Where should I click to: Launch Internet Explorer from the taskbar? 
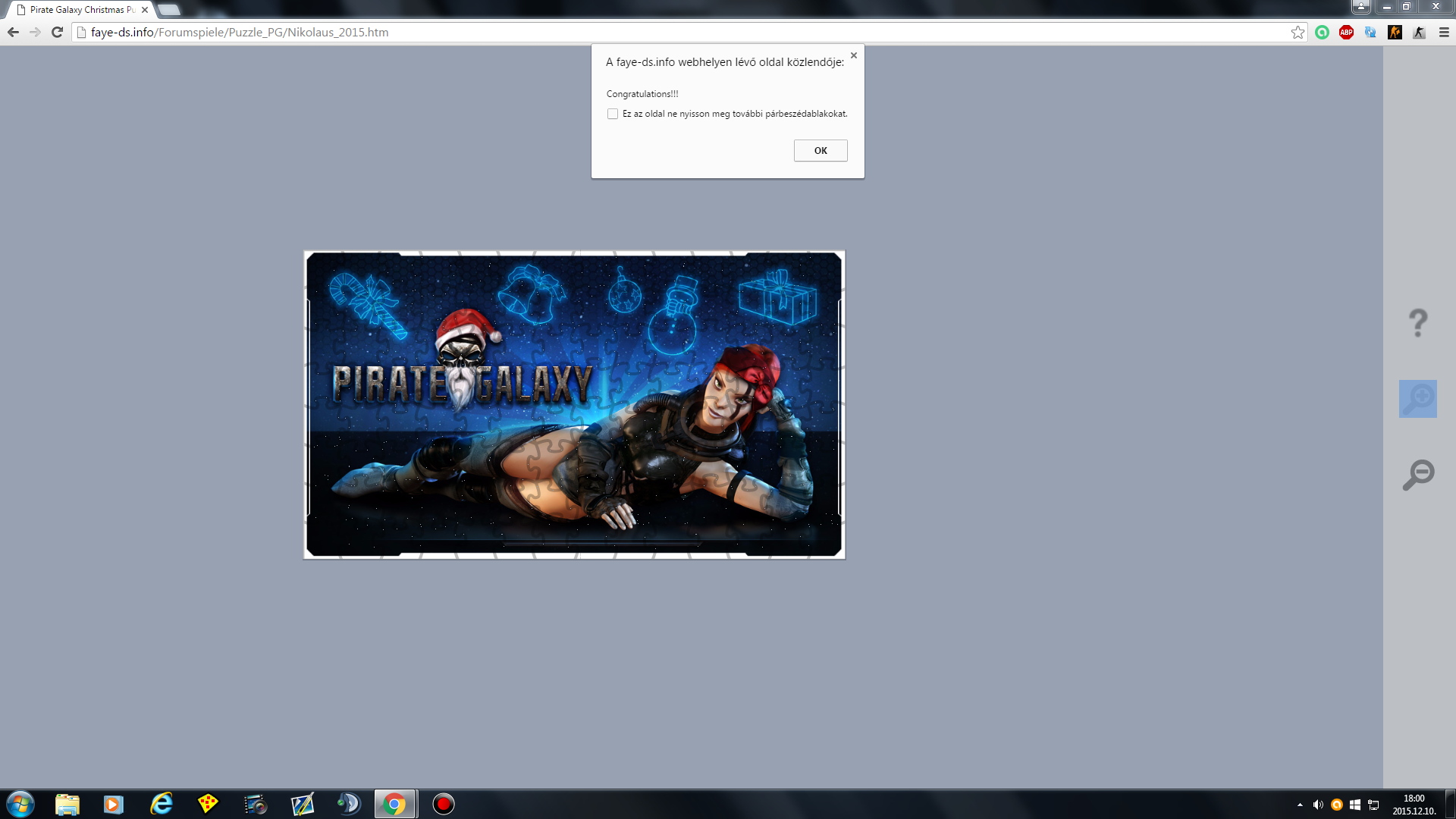click(162, 804)
